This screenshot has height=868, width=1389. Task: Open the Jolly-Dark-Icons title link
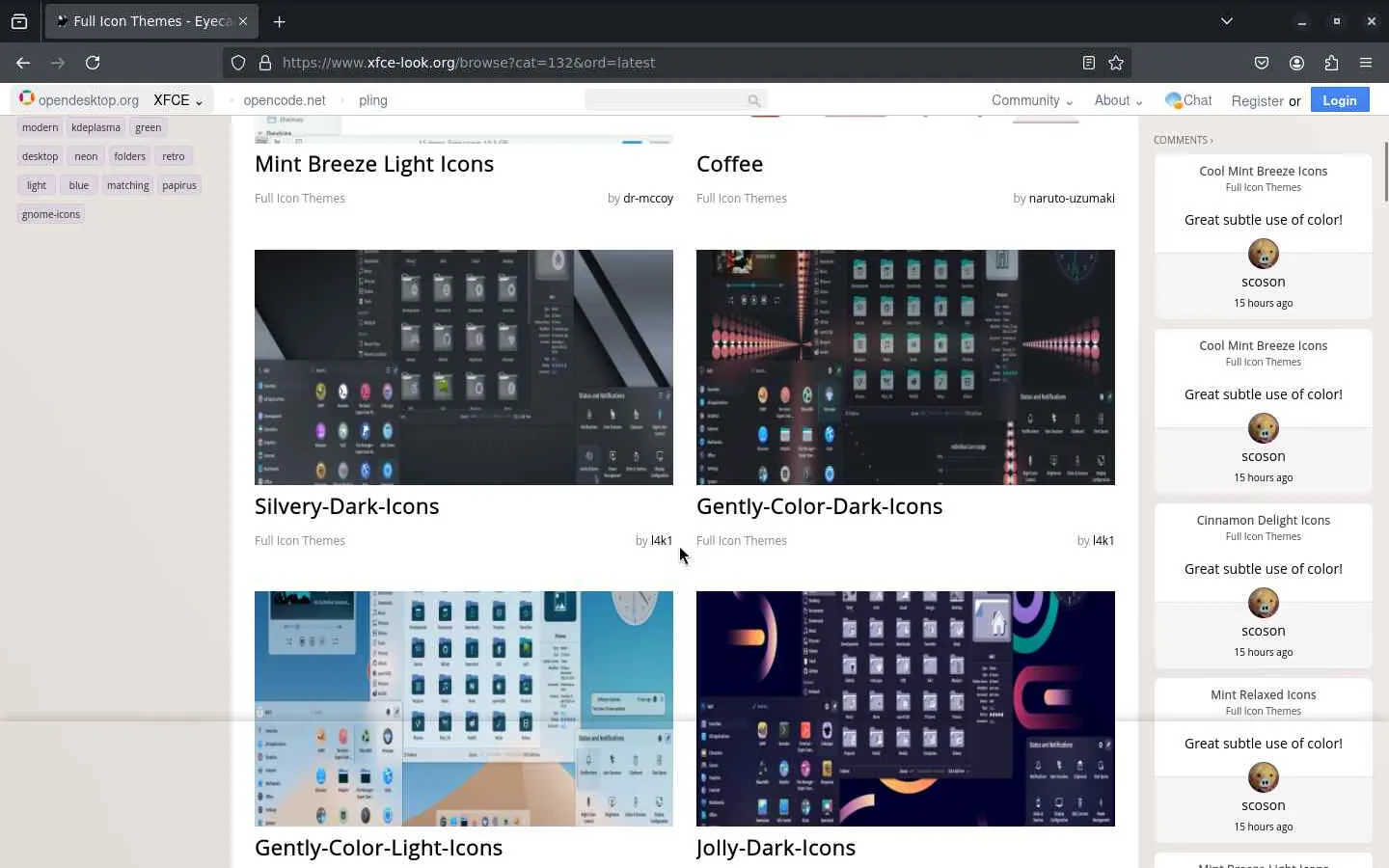pos(776,848)
